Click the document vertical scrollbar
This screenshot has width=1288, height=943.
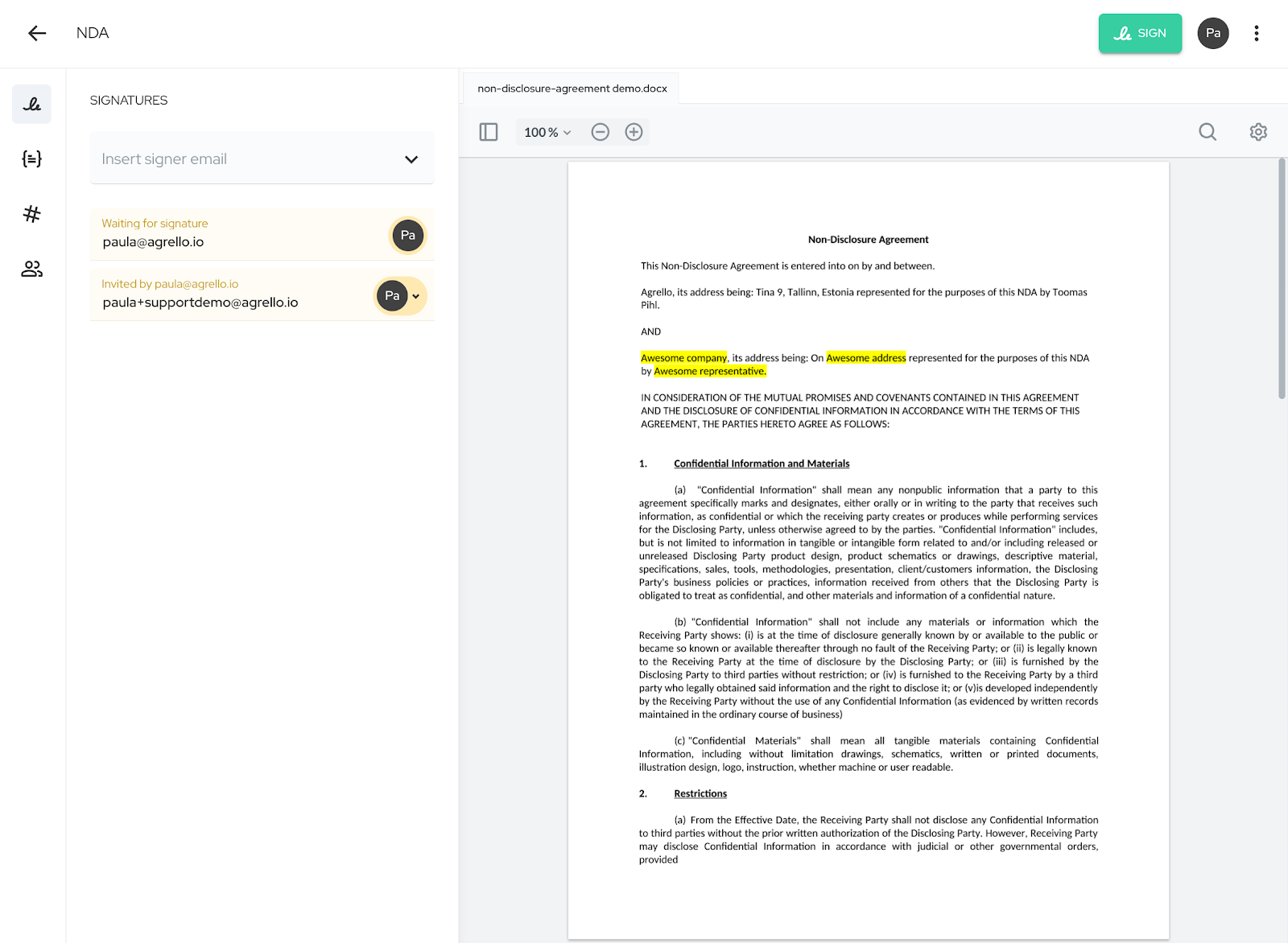click(1282, 278)
